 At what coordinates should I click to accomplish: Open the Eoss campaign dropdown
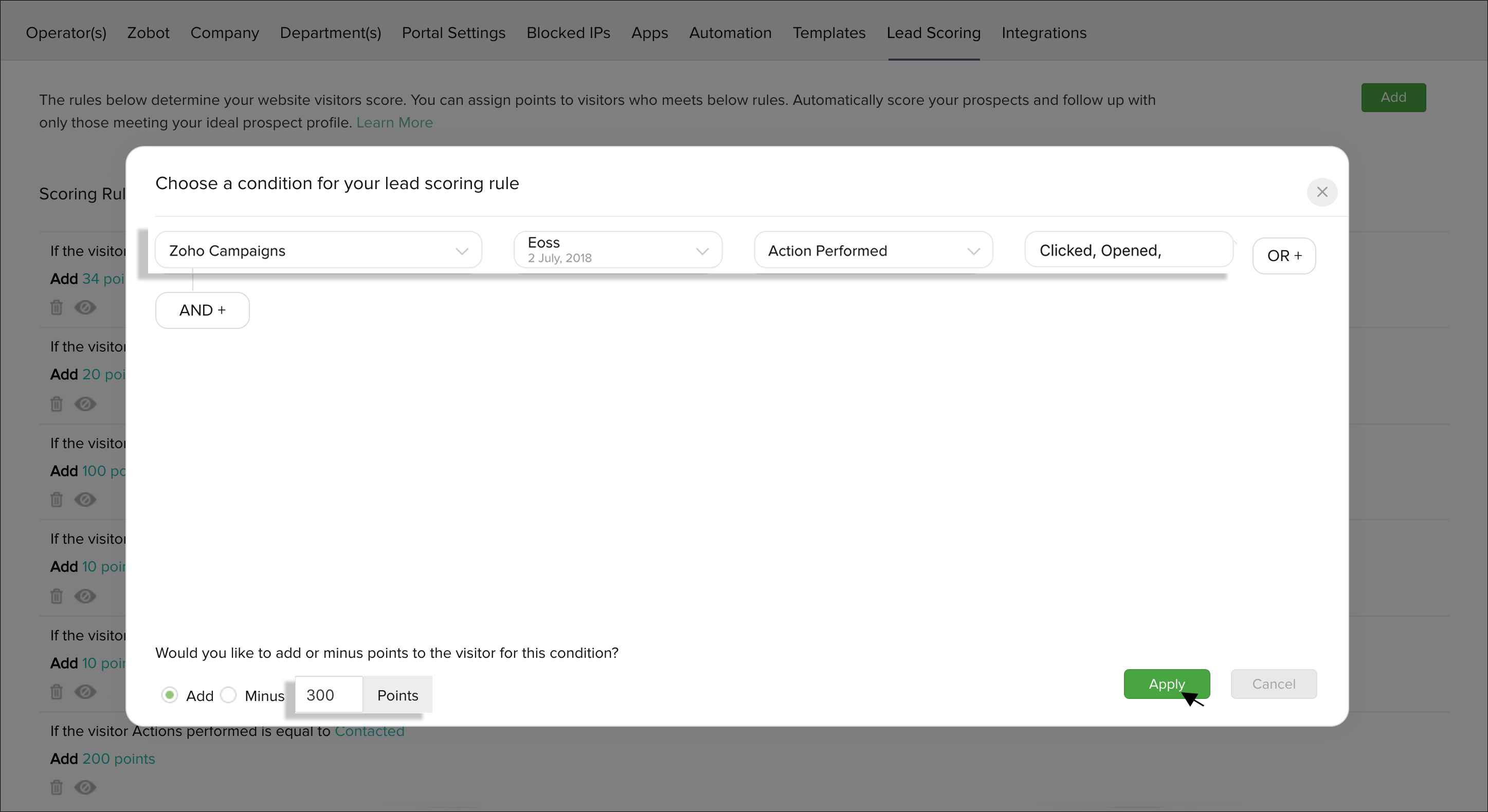click(x=618, y=250)
